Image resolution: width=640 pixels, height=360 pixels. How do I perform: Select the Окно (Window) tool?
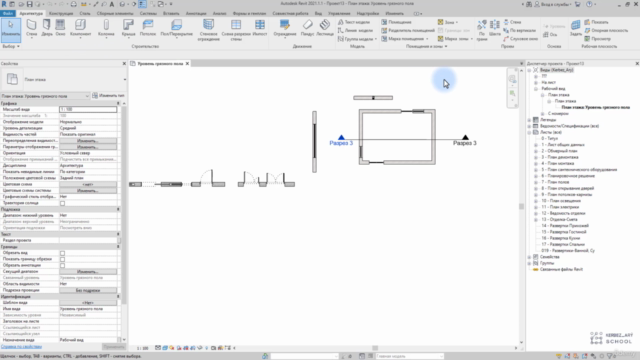tap(60, 28)
